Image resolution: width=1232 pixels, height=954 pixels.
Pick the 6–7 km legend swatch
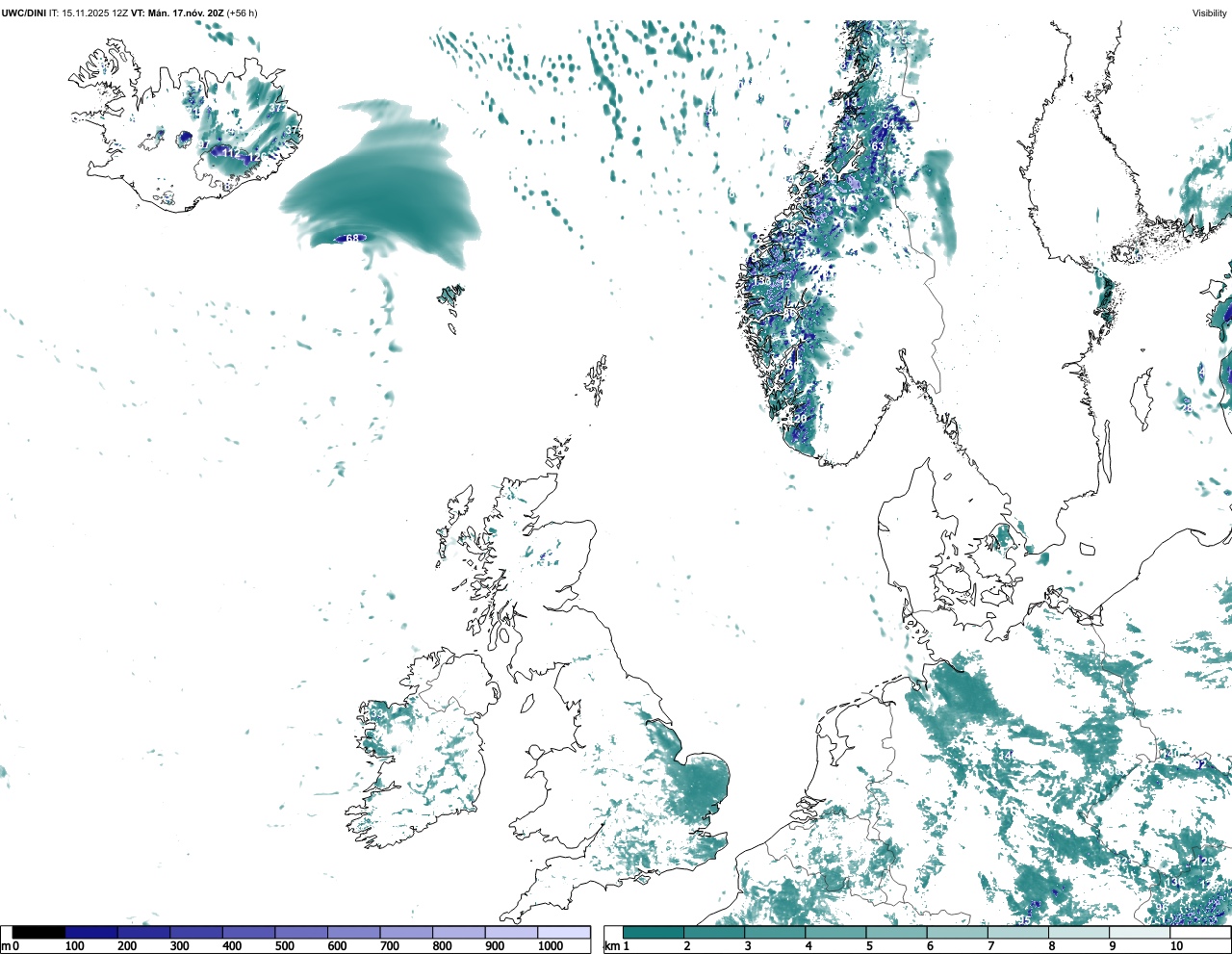click(958, 933)
